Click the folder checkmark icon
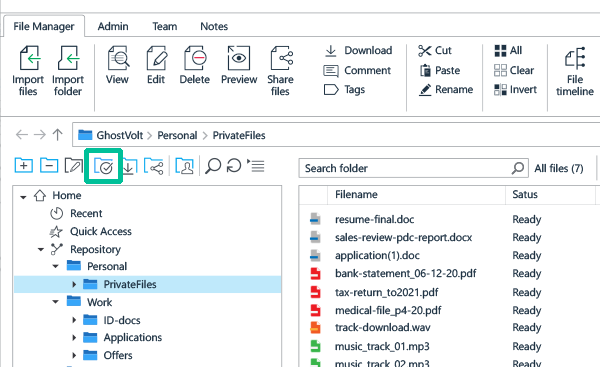 click(104, 166)
